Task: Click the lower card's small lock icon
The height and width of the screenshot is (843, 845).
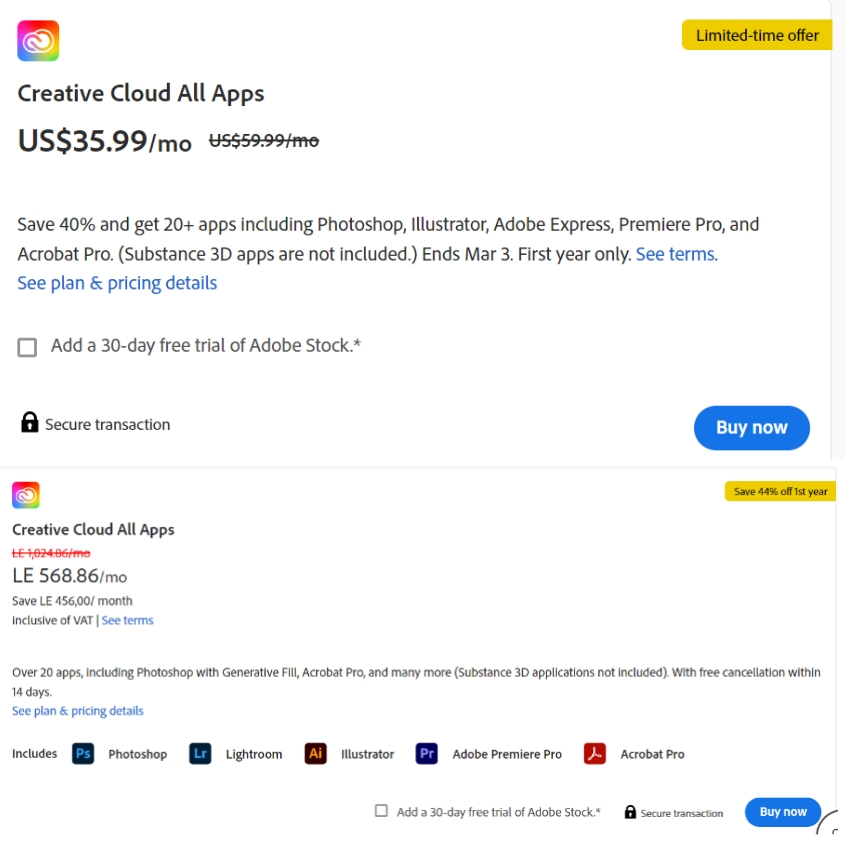Action: [630, 812]
